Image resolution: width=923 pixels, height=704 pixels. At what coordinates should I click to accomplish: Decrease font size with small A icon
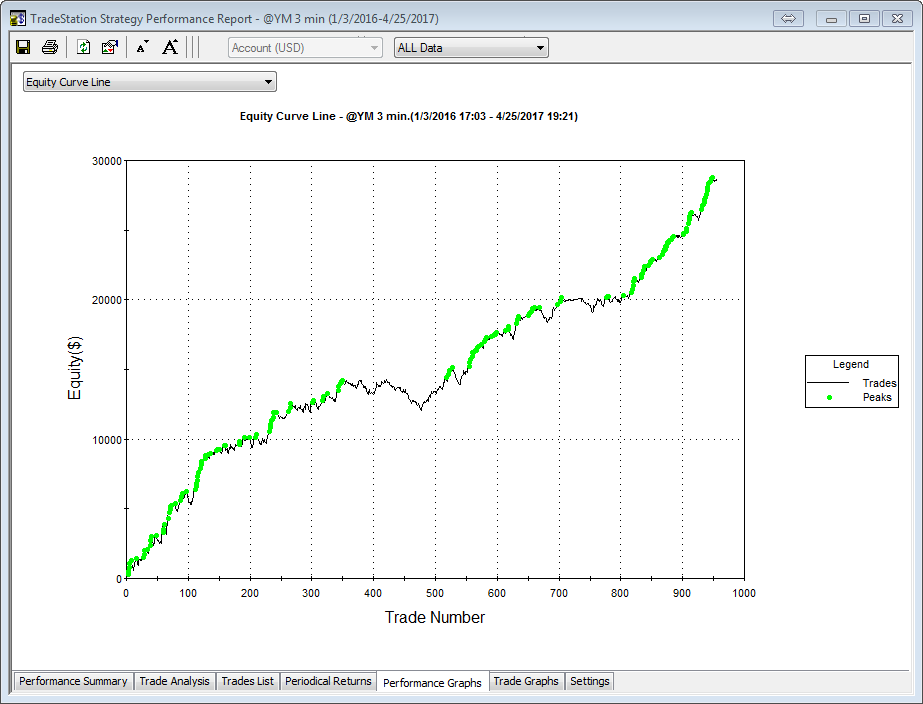tap(142, 47)
